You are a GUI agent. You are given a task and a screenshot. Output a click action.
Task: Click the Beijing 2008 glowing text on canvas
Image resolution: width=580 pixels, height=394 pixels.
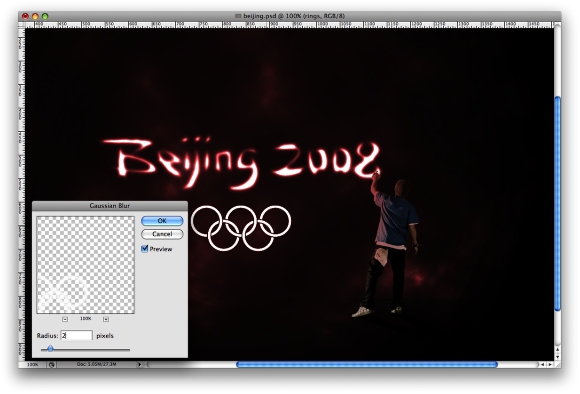242,163
